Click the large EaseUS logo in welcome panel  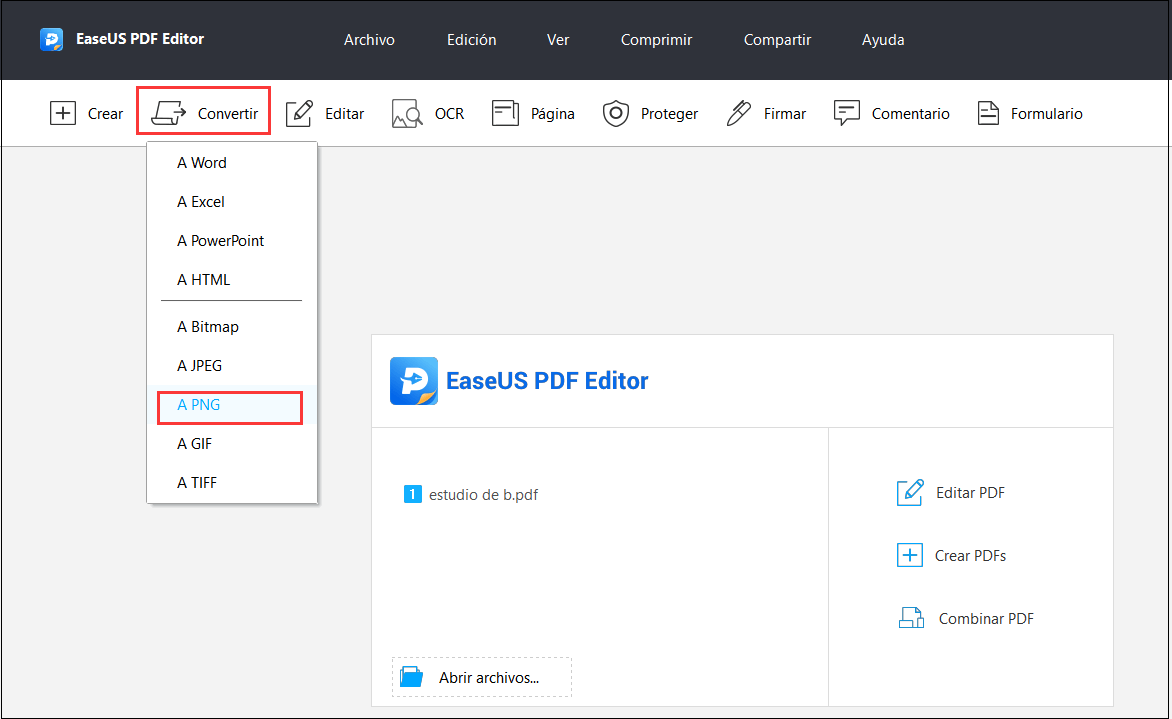tap(414, 380)
